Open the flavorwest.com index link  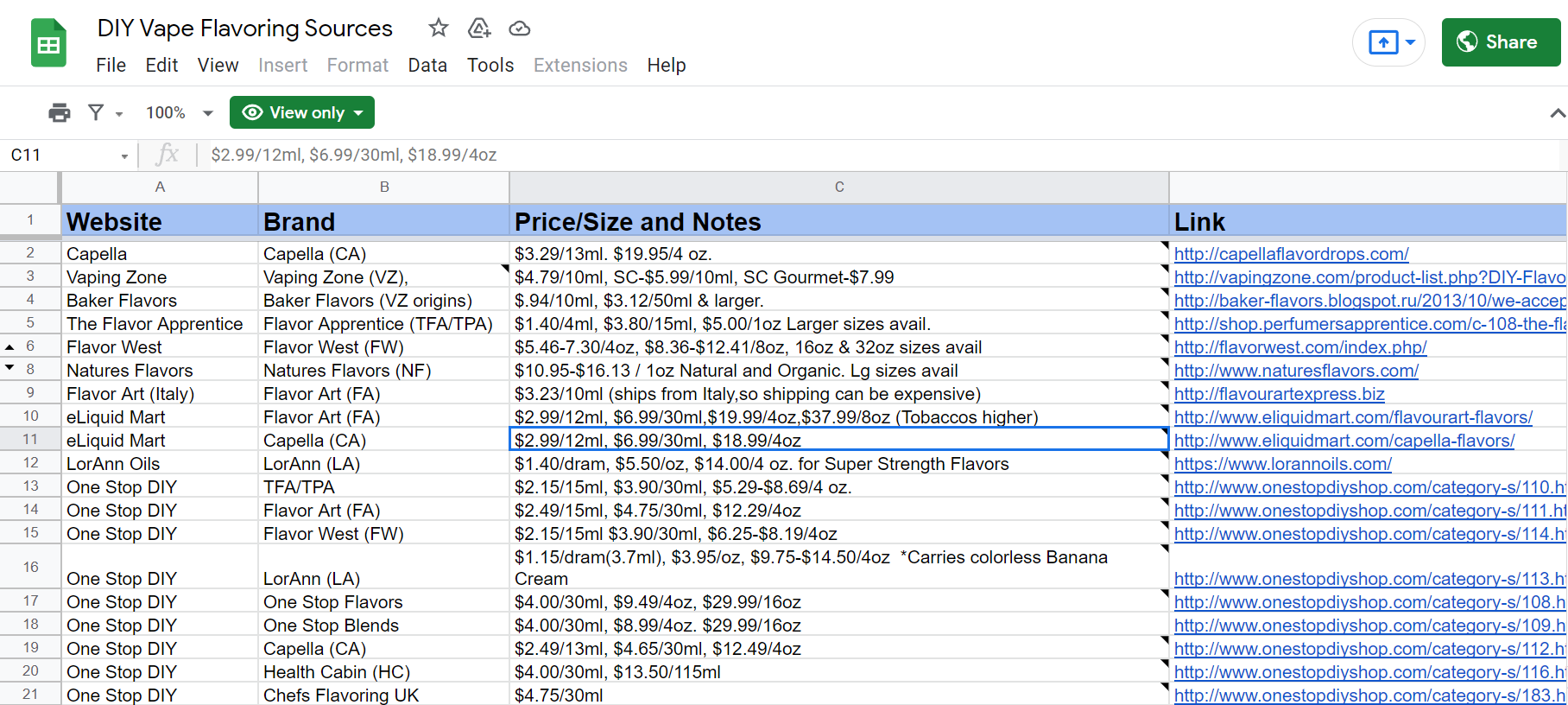coord(1300,347)
